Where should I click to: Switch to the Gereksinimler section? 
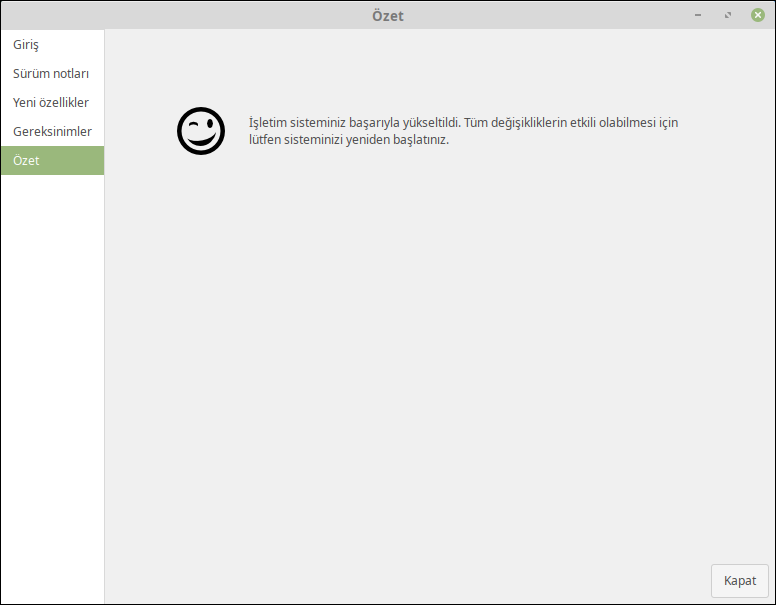point(52,131)
